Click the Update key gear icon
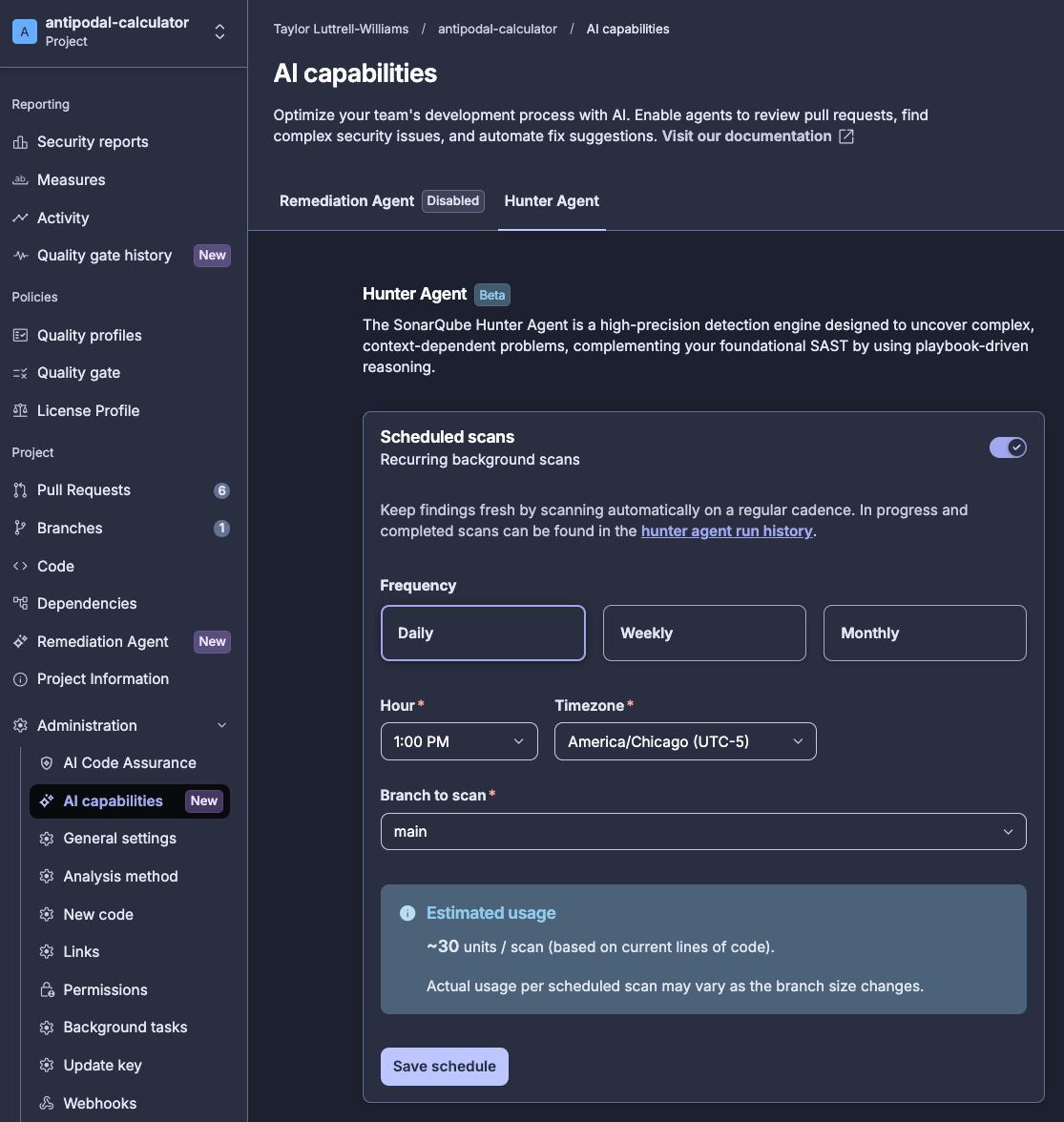This screenshot has height=1122, width=1064. pos(47,1066)
